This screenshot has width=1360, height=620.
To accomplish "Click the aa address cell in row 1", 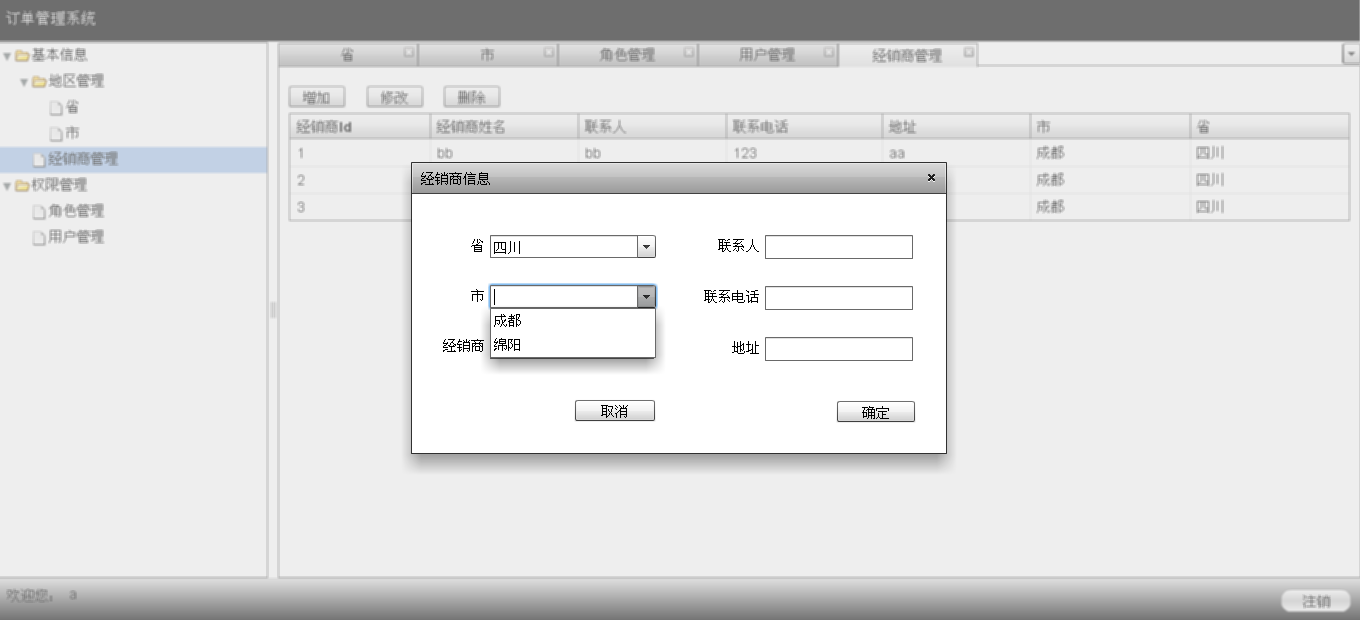I will coord(956,153).
